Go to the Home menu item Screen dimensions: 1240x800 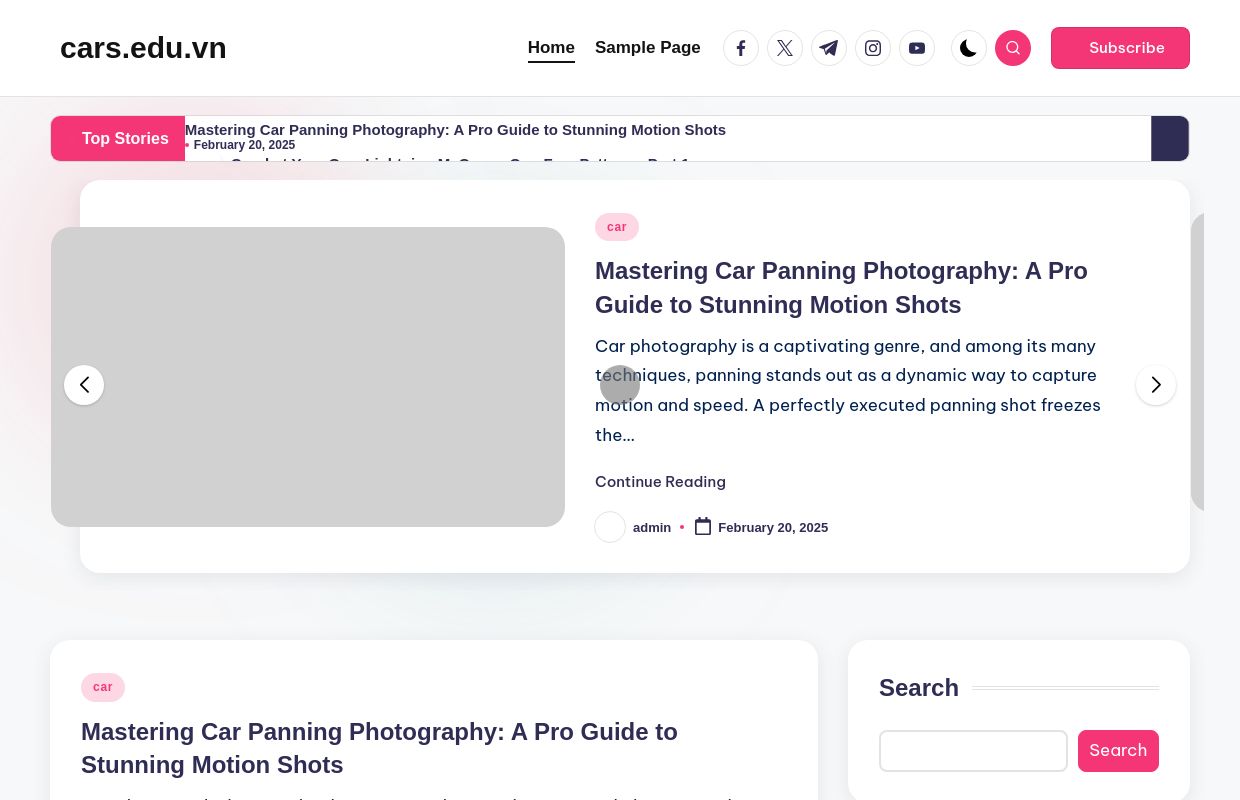pyautogui.click(x=551, y=48)
